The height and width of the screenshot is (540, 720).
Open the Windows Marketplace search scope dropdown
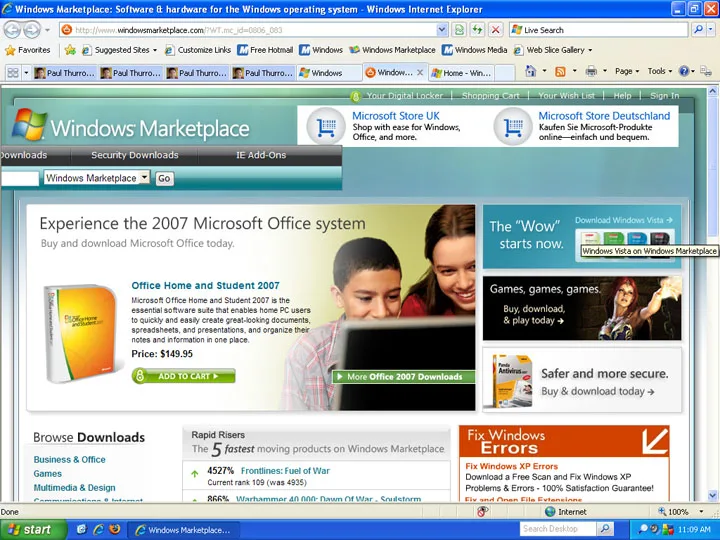tap(145, 177)
